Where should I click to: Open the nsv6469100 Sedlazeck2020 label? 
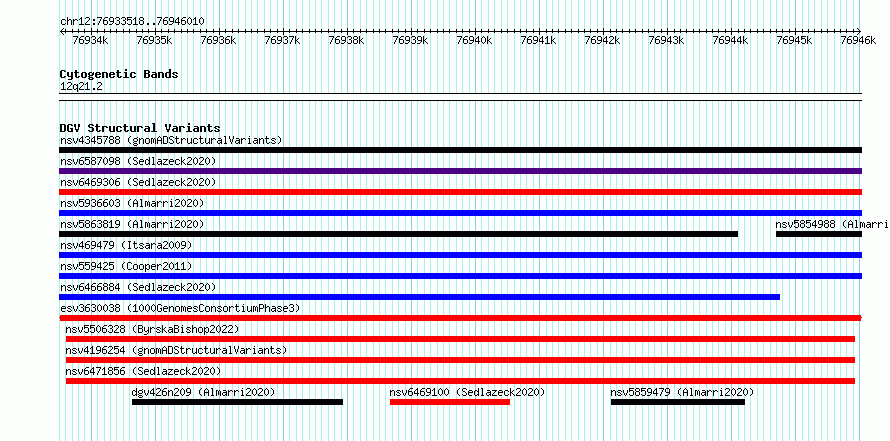467,392
